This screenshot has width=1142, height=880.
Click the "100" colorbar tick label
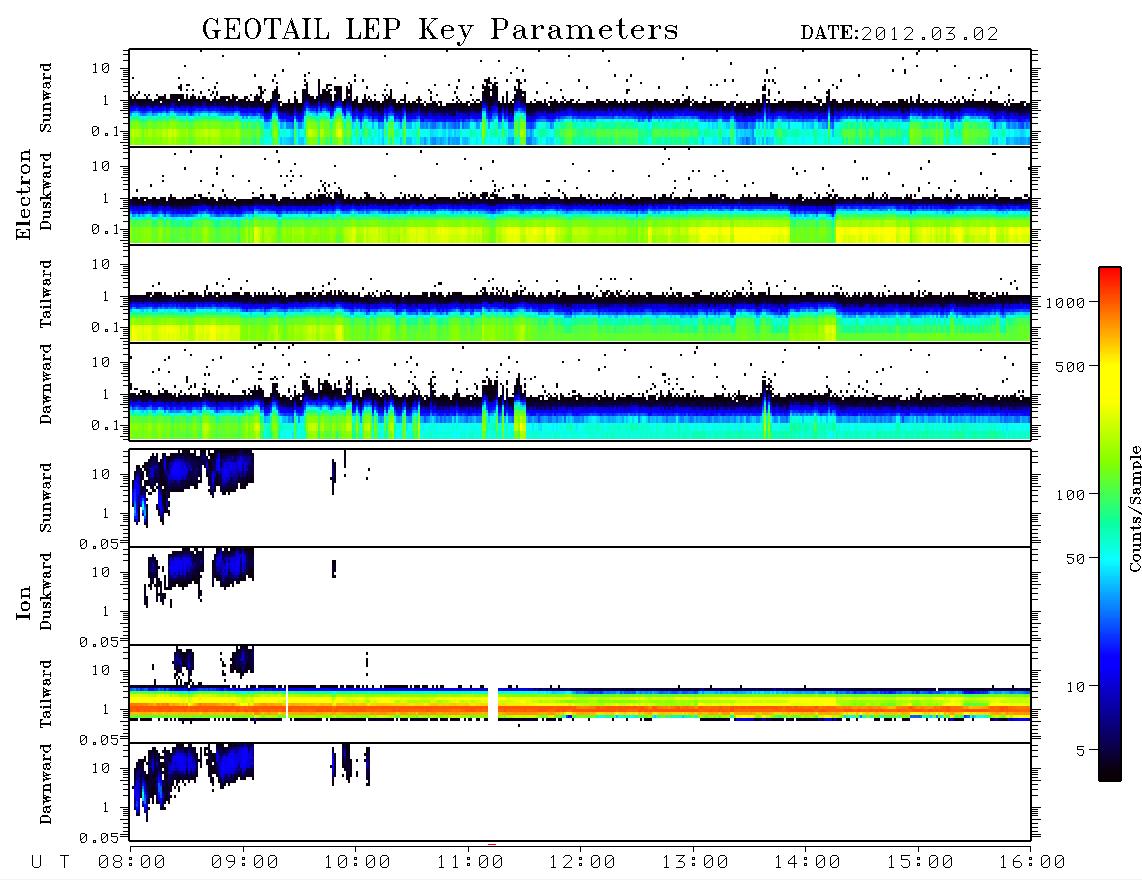(1071, 495)
